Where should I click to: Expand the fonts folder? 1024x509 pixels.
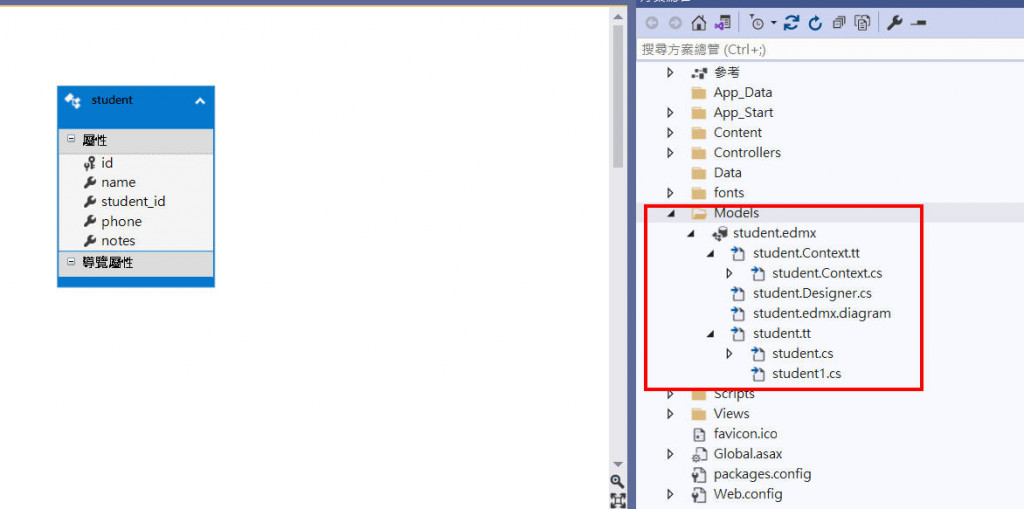670,193
